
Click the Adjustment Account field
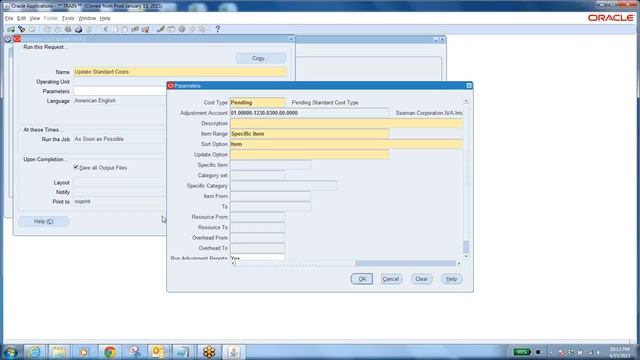click(309, 113)
